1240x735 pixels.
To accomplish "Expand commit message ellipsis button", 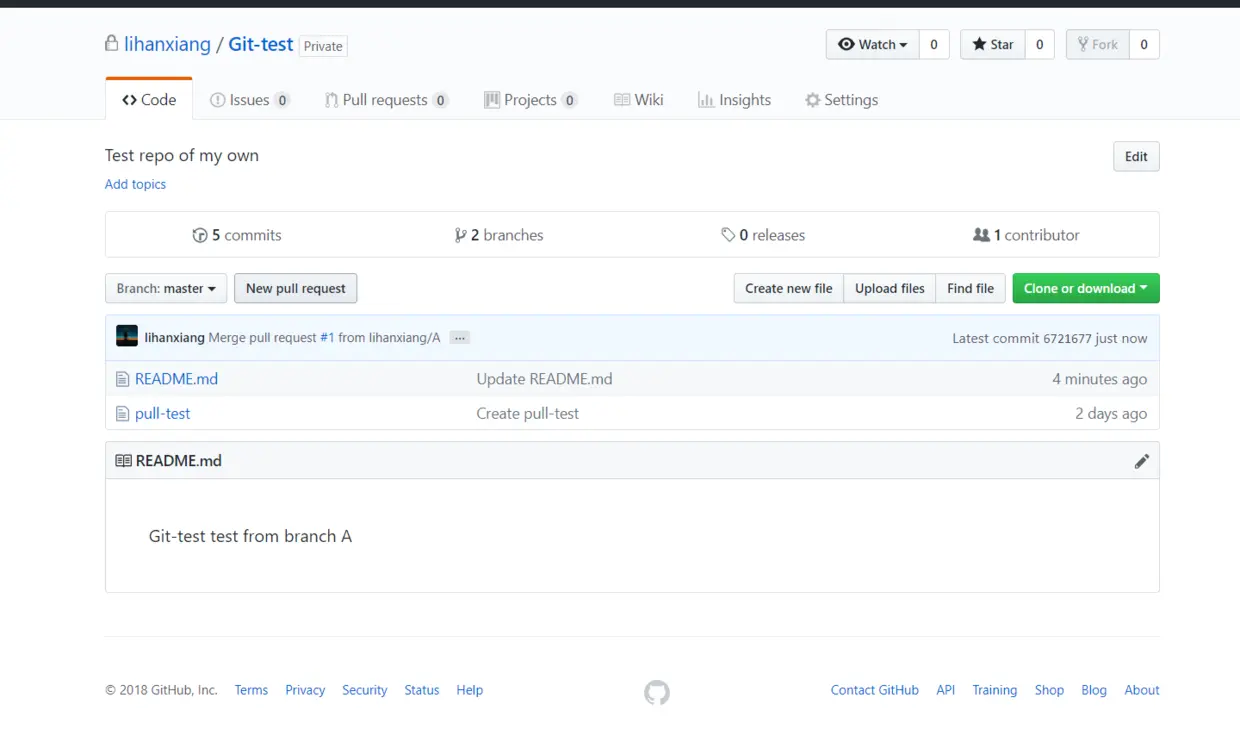I will coord(459,338).
